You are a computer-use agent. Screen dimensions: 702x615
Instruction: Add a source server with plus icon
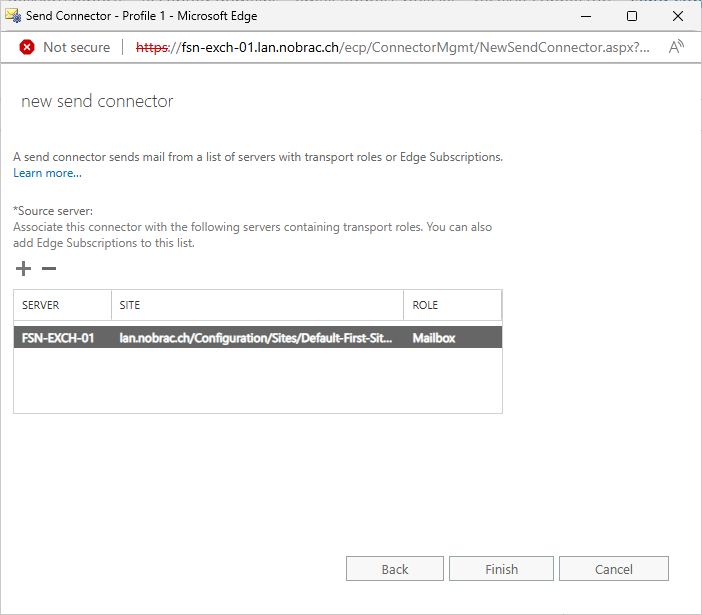coord(23,269)
